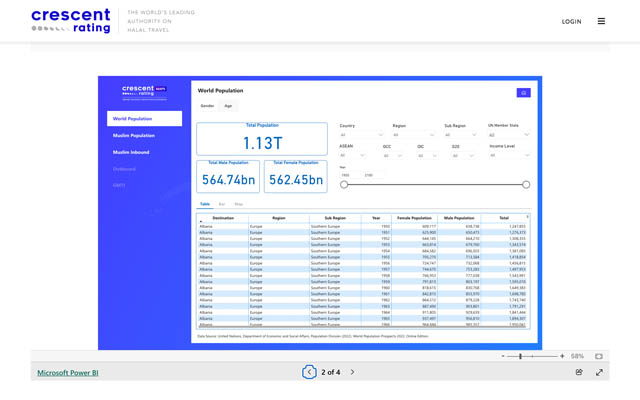The image size is (640, 400).
Task: Enter full screen mode icon
Action: click(x=600, y=372)
